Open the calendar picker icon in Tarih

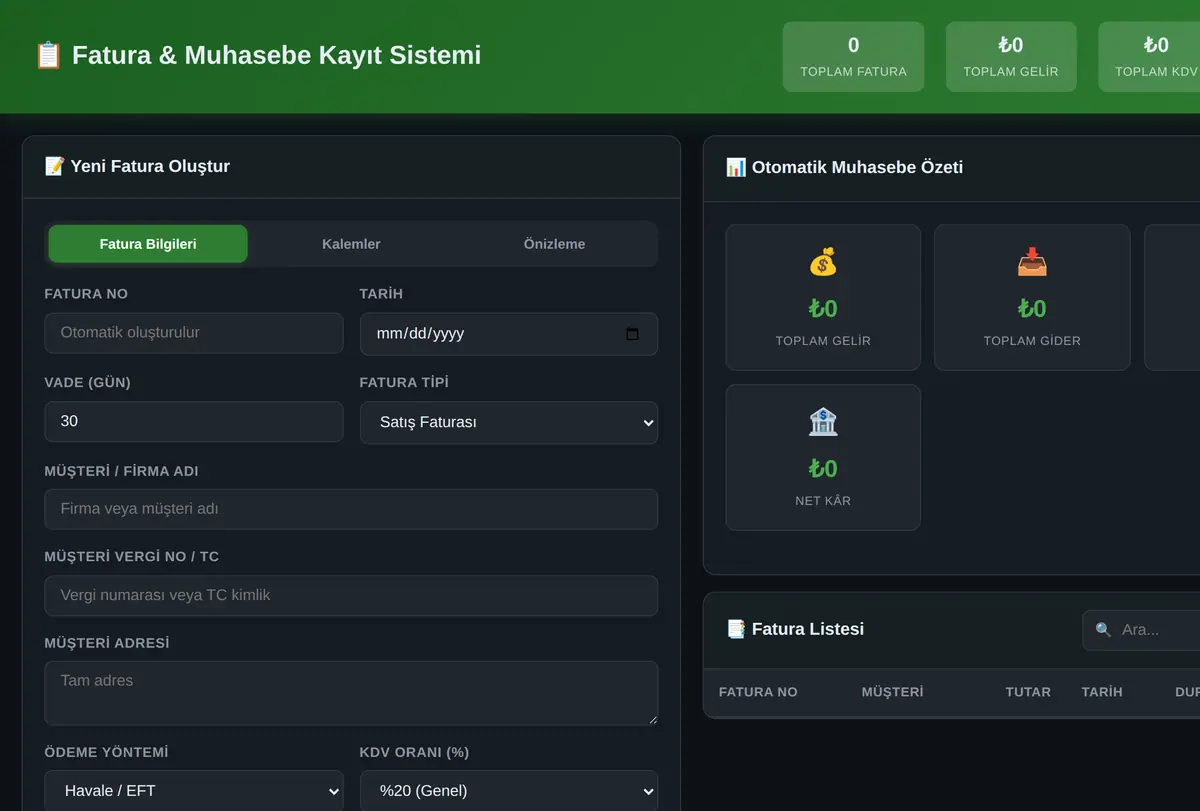tap(632, 334)
